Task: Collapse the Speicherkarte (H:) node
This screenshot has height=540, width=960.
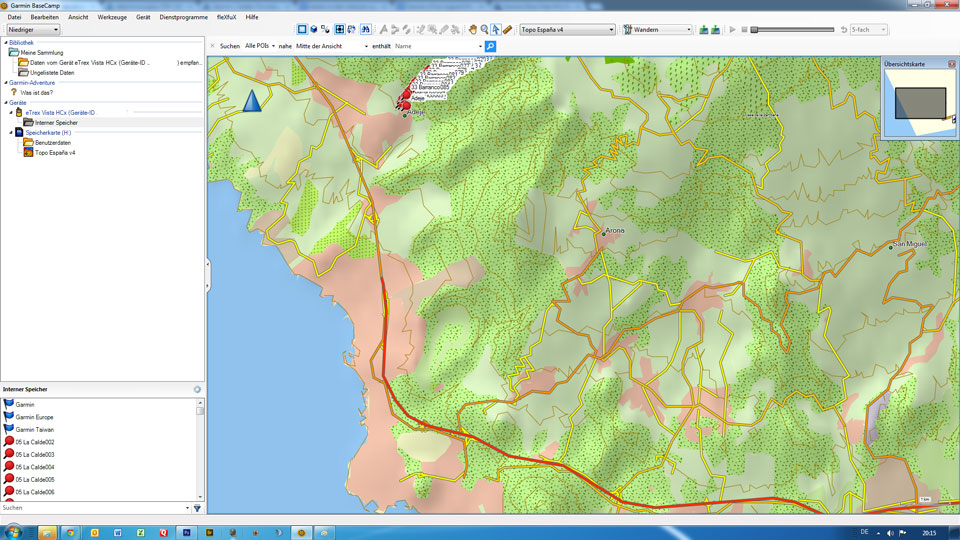Action: click(11, 132)
